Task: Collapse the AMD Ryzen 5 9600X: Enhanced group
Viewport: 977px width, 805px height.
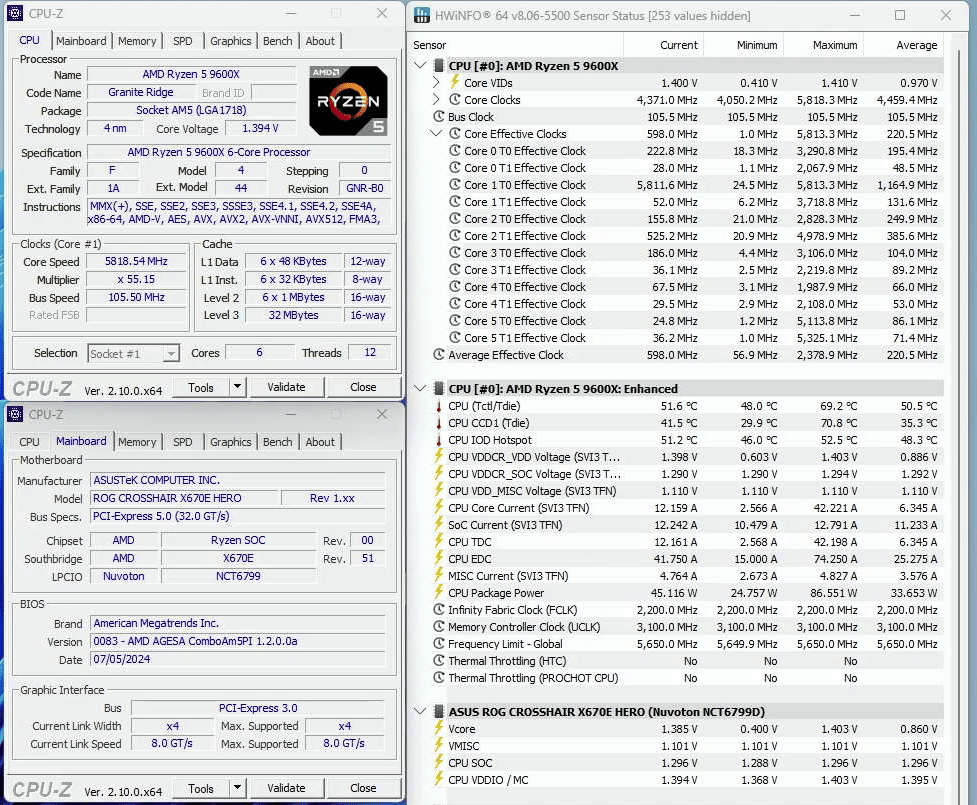Action: click(421, 388)
